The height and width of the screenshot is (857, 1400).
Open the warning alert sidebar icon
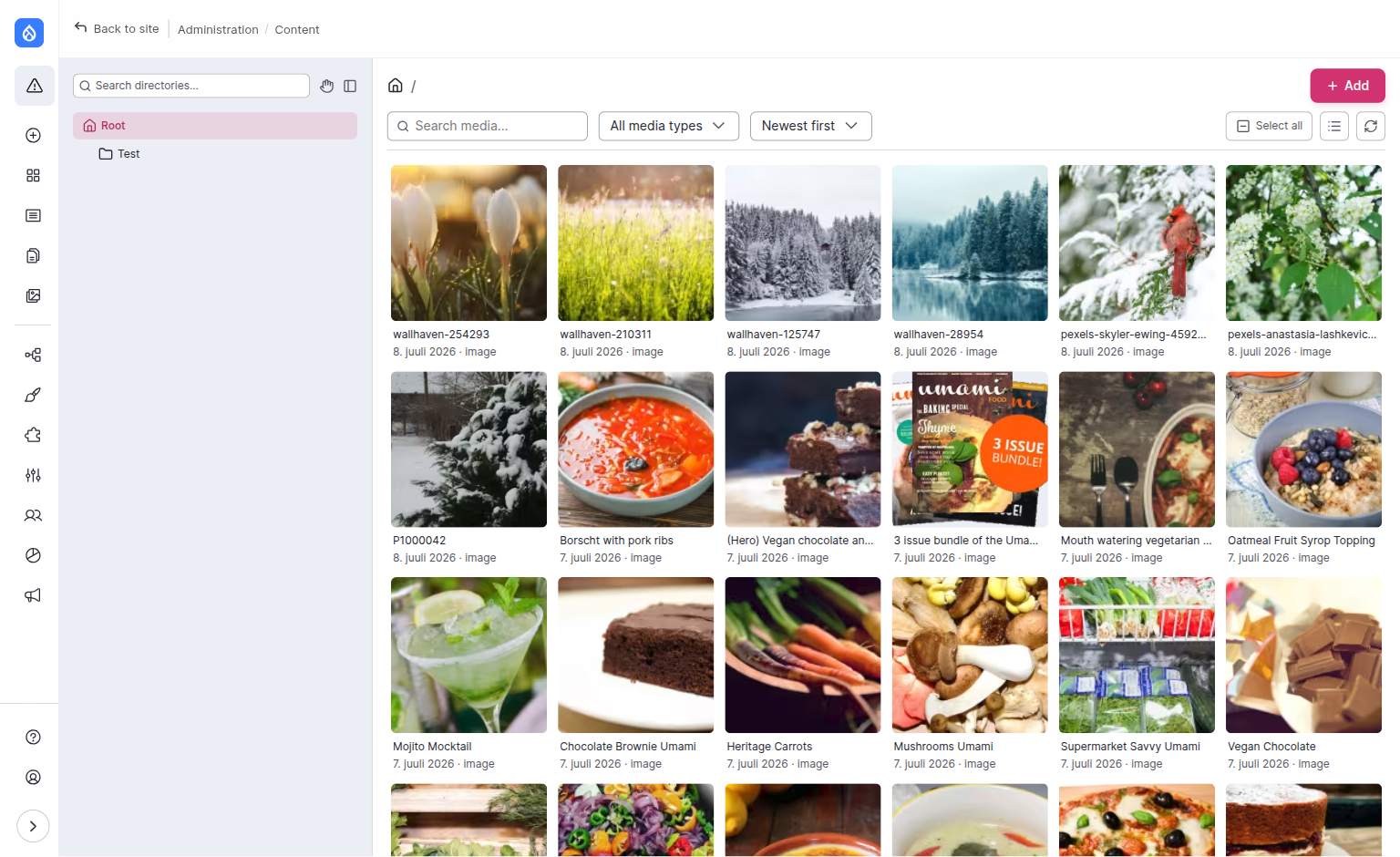(34, 86)
